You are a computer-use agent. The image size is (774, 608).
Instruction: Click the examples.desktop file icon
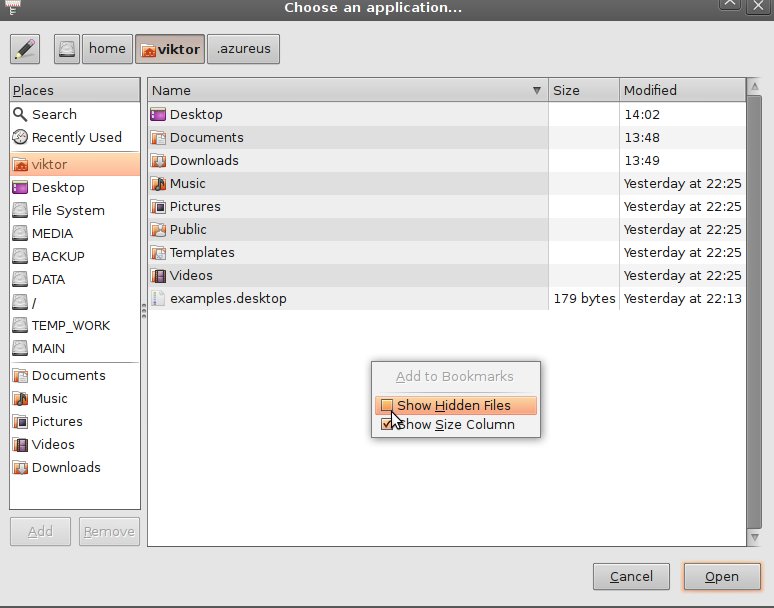[x=158, y=299]
